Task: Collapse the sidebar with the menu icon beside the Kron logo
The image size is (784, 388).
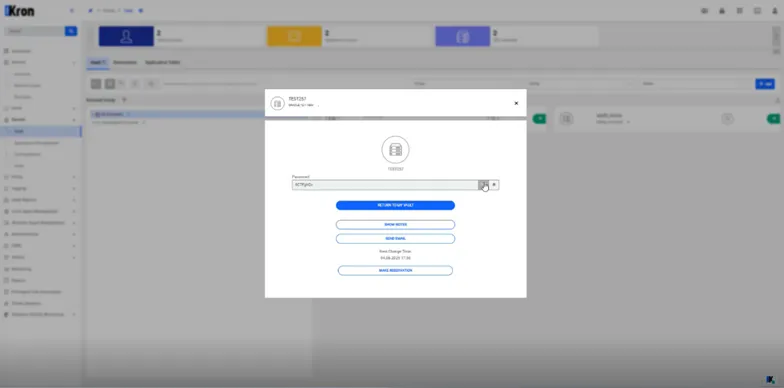Action: 72,10
